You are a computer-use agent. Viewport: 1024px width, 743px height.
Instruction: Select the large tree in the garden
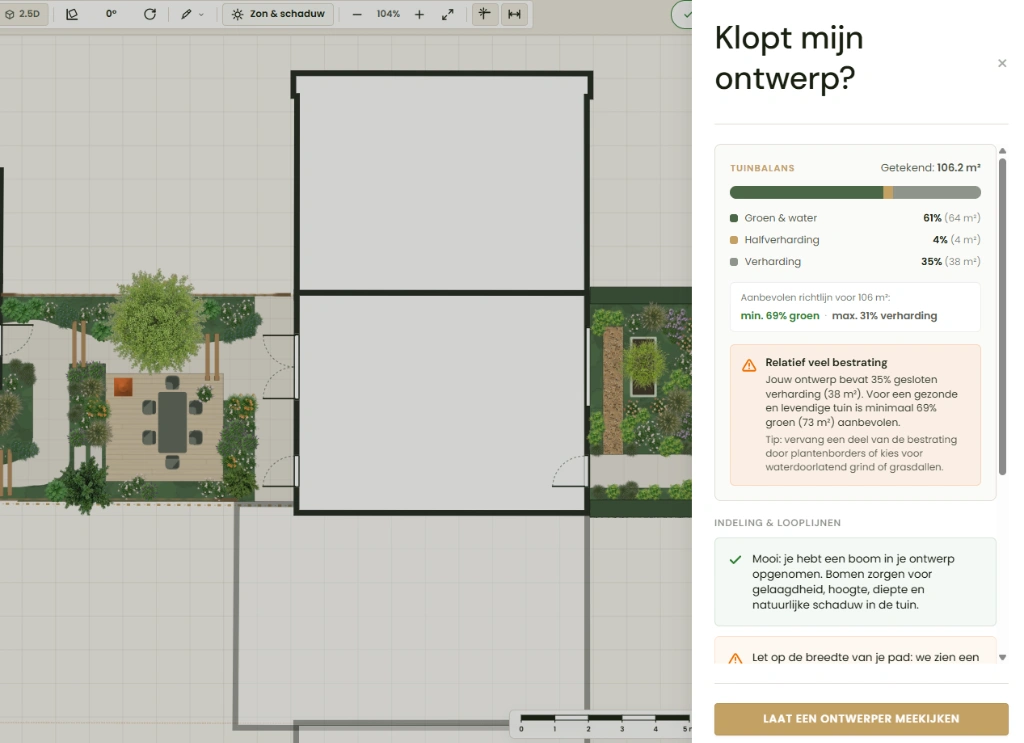coord(157,320)
